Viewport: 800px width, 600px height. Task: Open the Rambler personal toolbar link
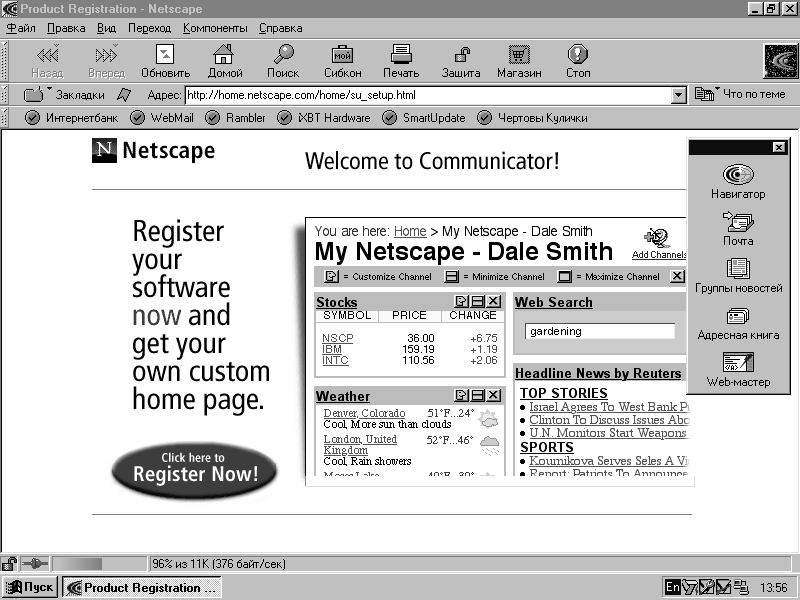tap(235, 118)
